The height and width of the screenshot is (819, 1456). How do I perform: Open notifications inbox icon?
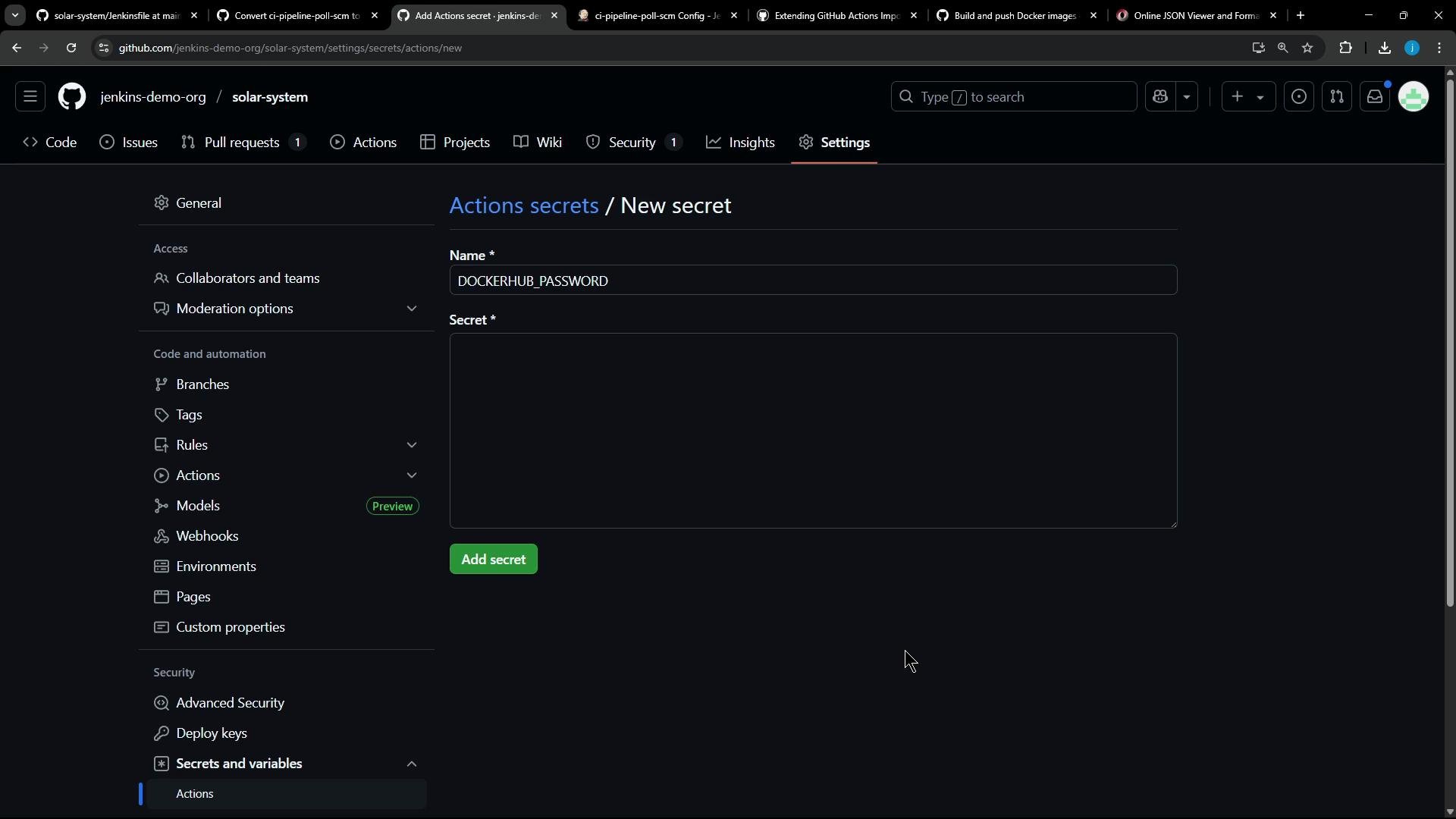coord(1375,97)
